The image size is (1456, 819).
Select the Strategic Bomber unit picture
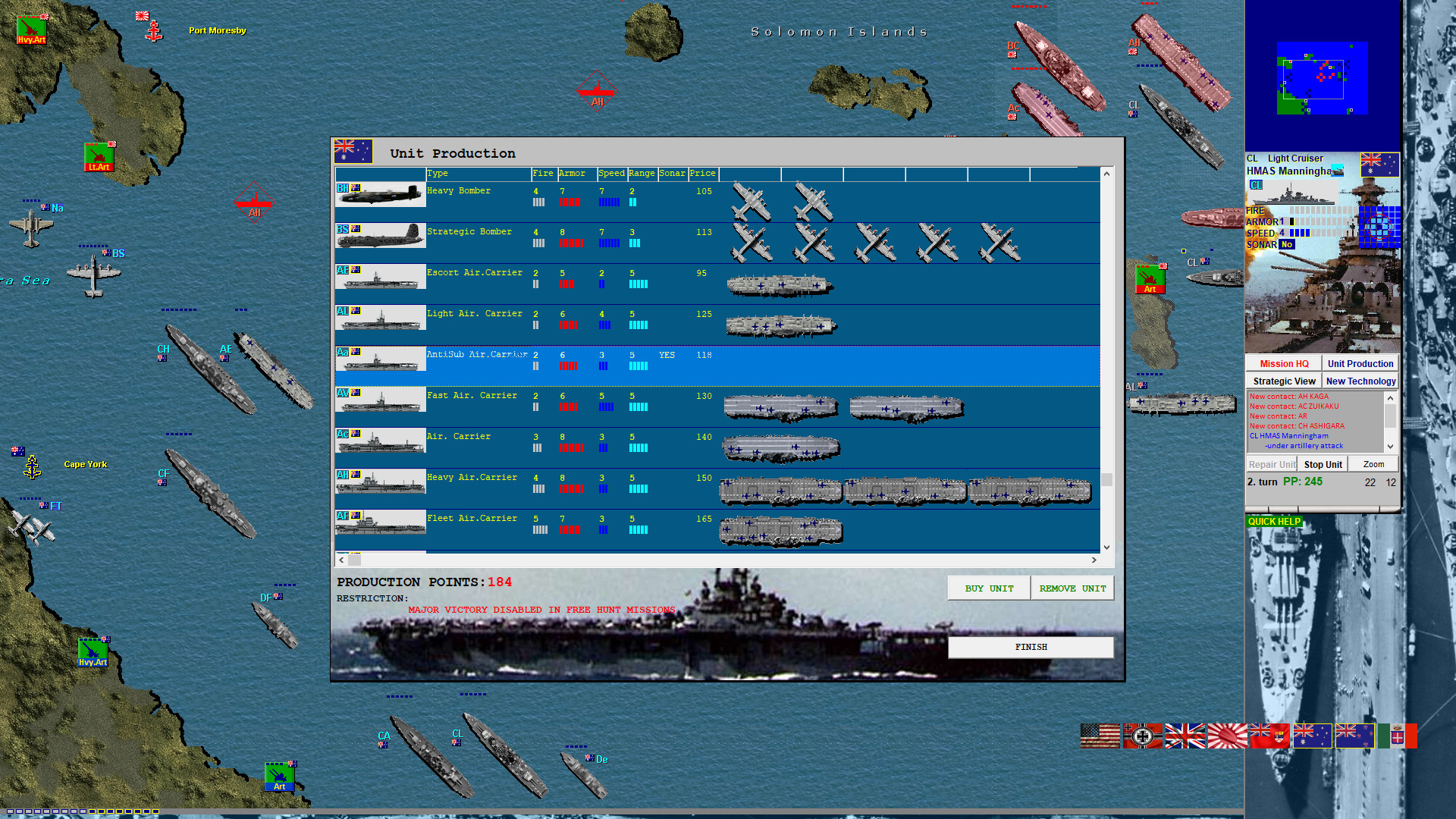click(x=379, y=237)
